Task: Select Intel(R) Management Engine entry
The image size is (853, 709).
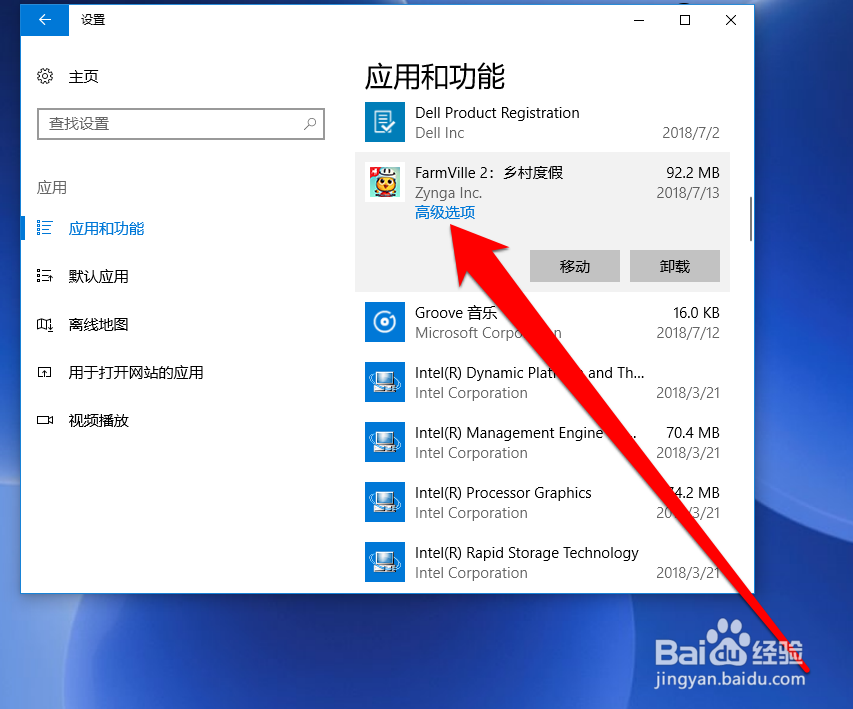Action: point(542,442)
